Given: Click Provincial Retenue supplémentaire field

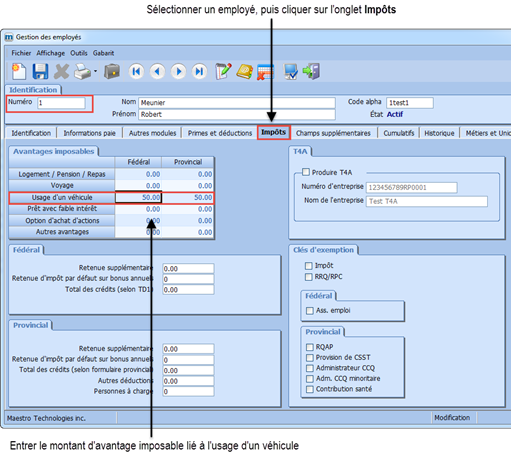Looking at the screenshot, I should pyautogui.click(x=188, y=349).
